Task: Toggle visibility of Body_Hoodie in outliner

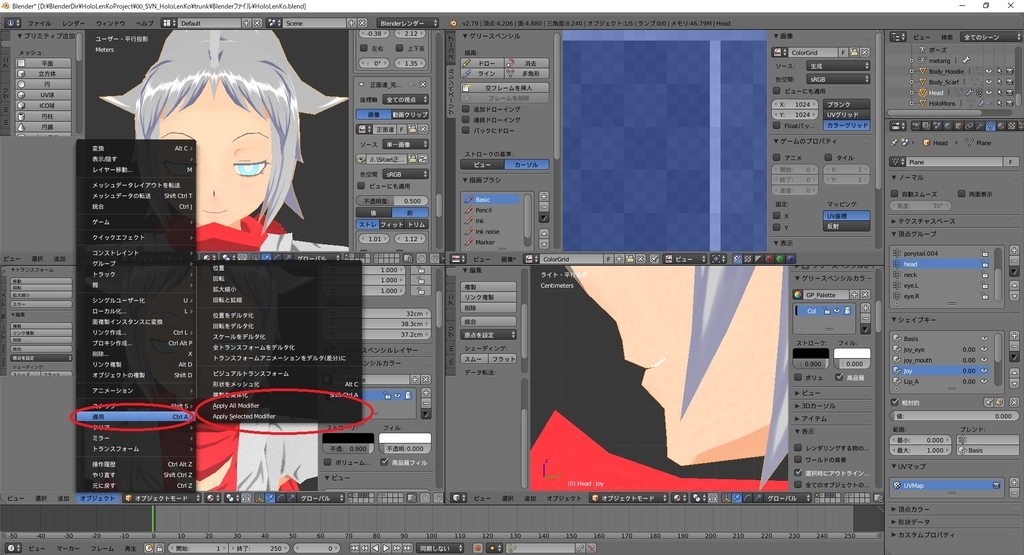Action: [x=988, y=71]
